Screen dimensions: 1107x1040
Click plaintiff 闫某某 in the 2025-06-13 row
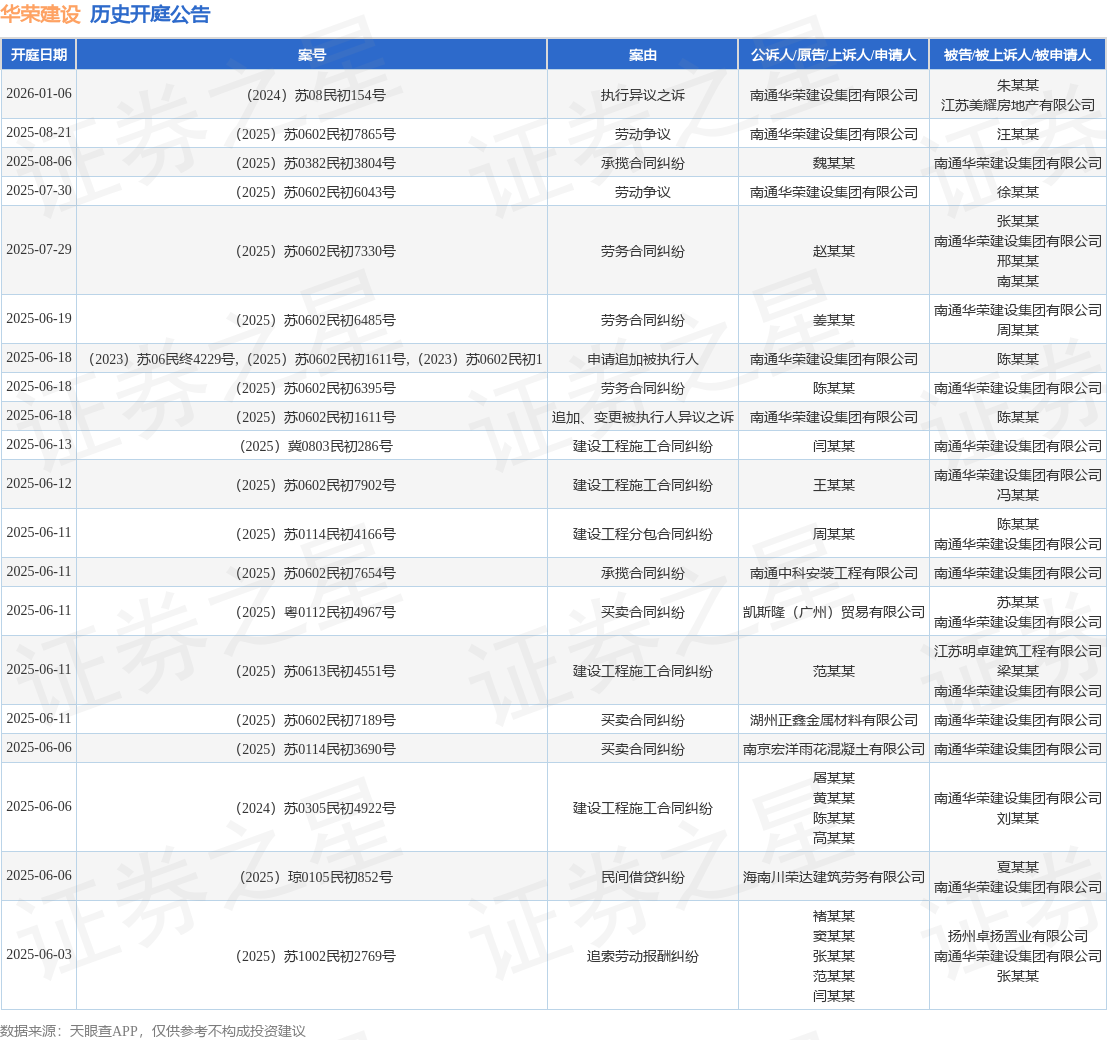[833, 446]
